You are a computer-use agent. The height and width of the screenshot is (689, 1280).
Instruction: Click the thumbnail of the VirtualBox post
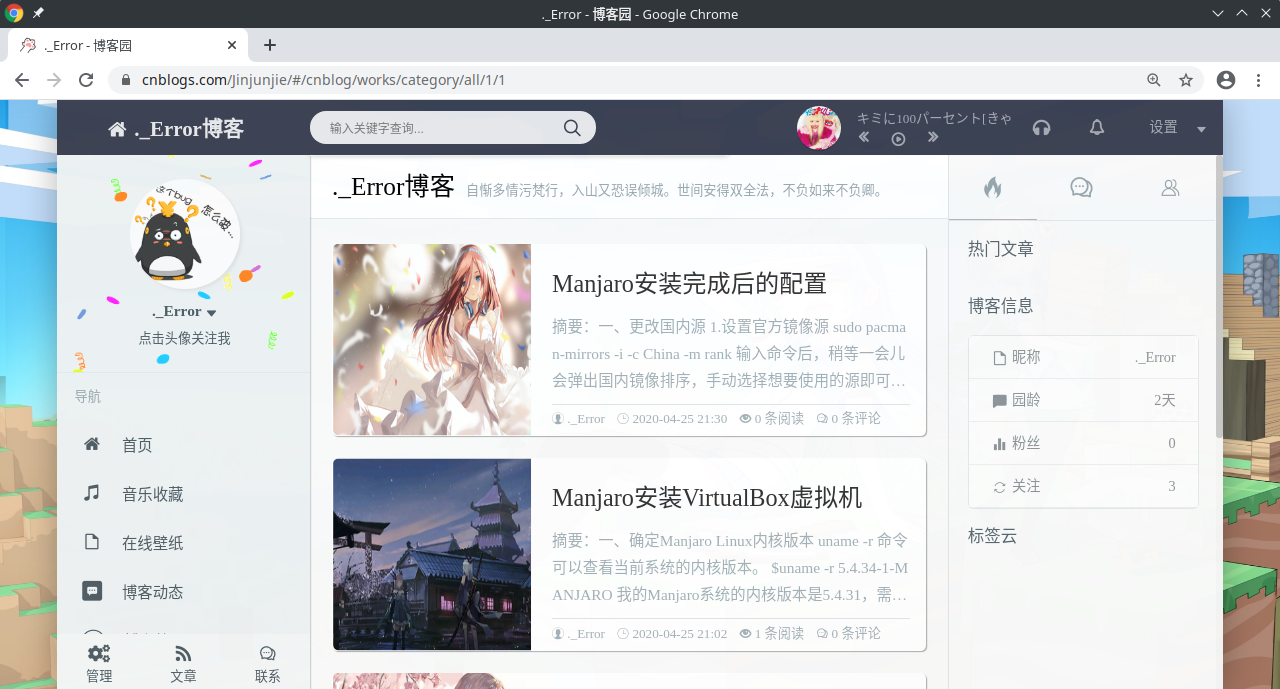[x=432, y=554]
